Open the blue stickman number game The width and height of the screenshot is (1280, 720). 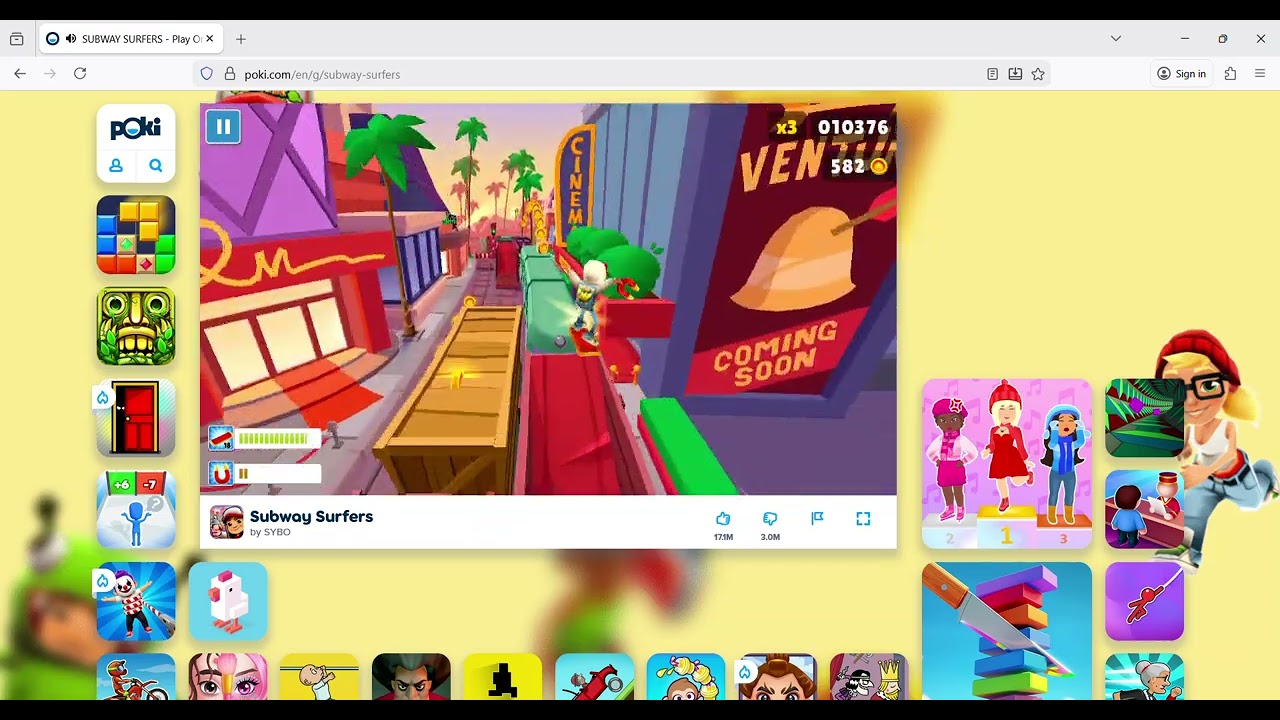(136, 510)
